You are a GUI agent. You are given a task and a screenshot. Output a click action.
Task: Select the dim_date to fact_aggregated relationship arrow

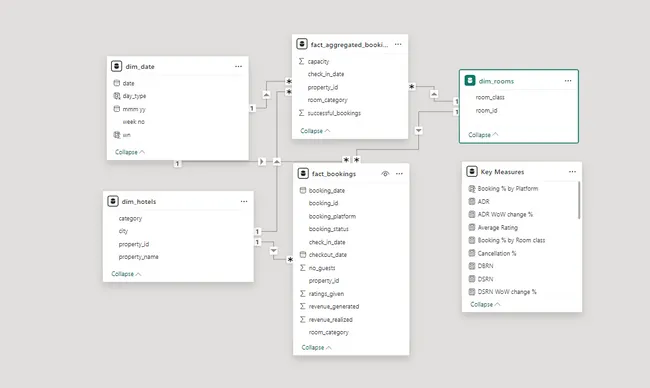266,95
